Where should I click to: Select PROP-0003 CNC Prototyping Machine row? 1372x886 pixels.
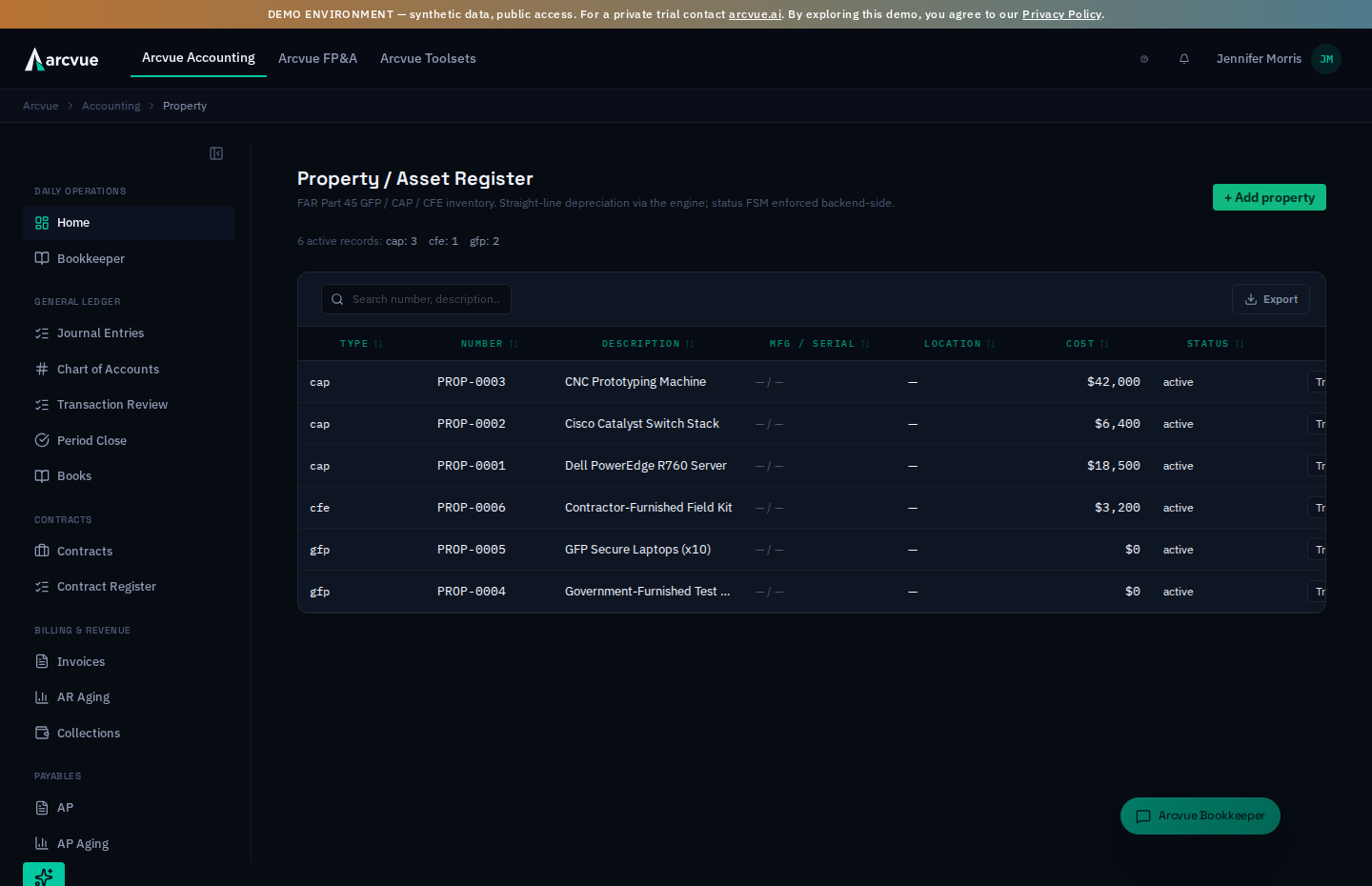coord(812,382)
